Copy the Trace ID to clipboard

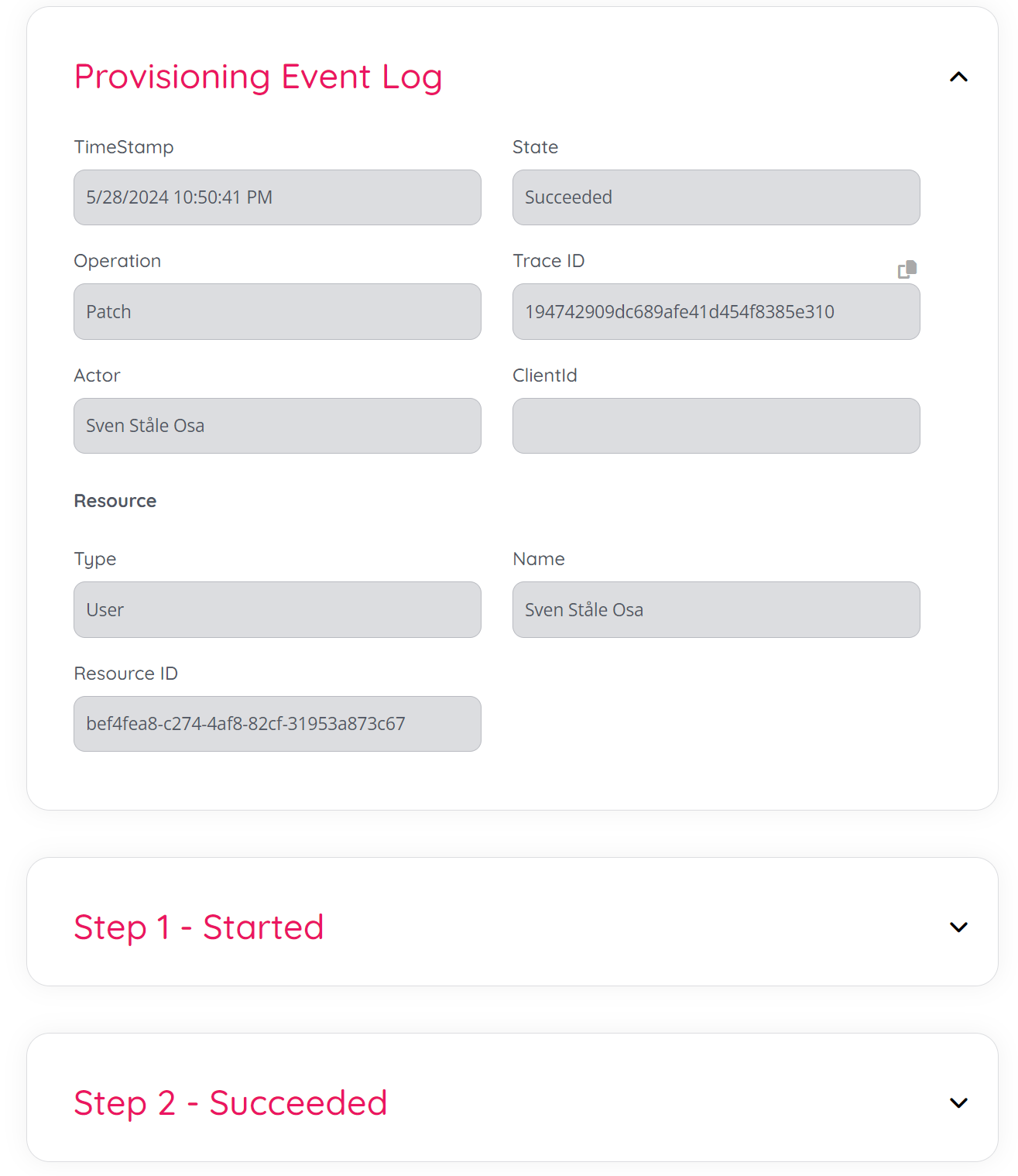(x=907, y=269)
